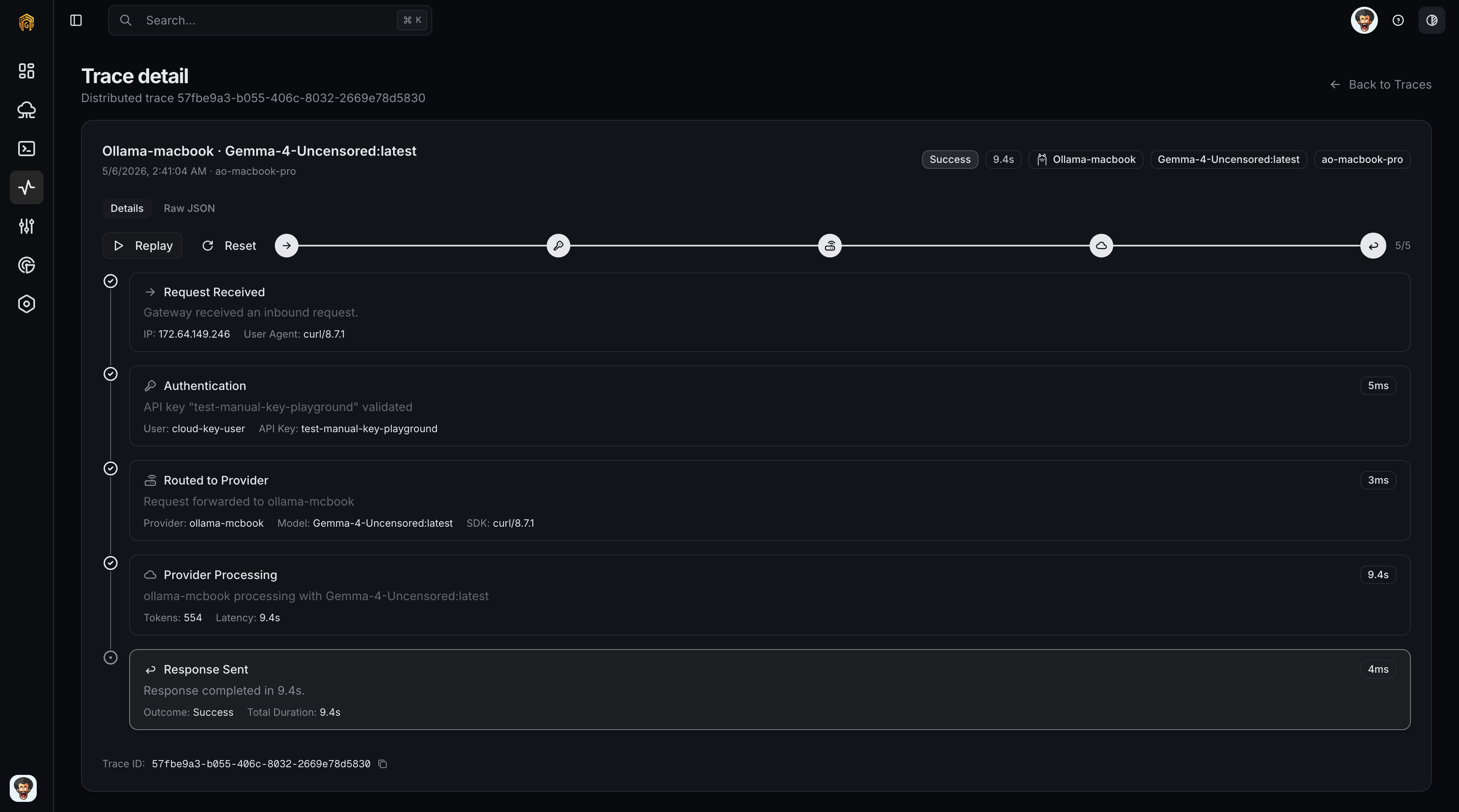Click the arrow icon in Request Received title

150,292
